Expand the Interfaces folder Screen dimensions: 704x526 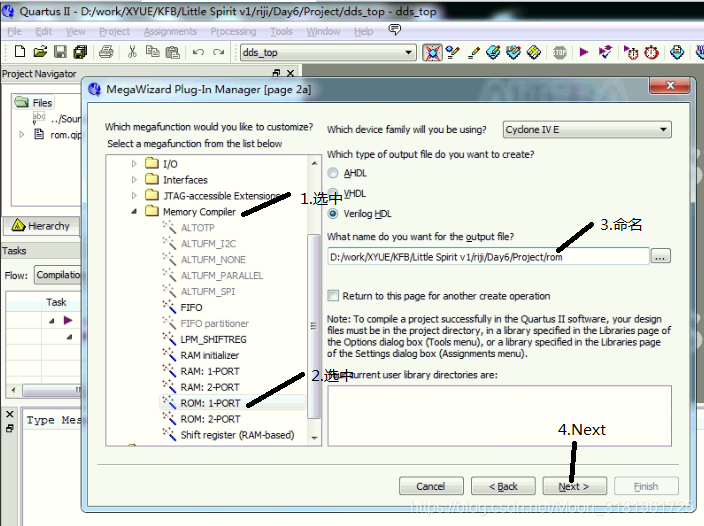[x=134, y=180]
